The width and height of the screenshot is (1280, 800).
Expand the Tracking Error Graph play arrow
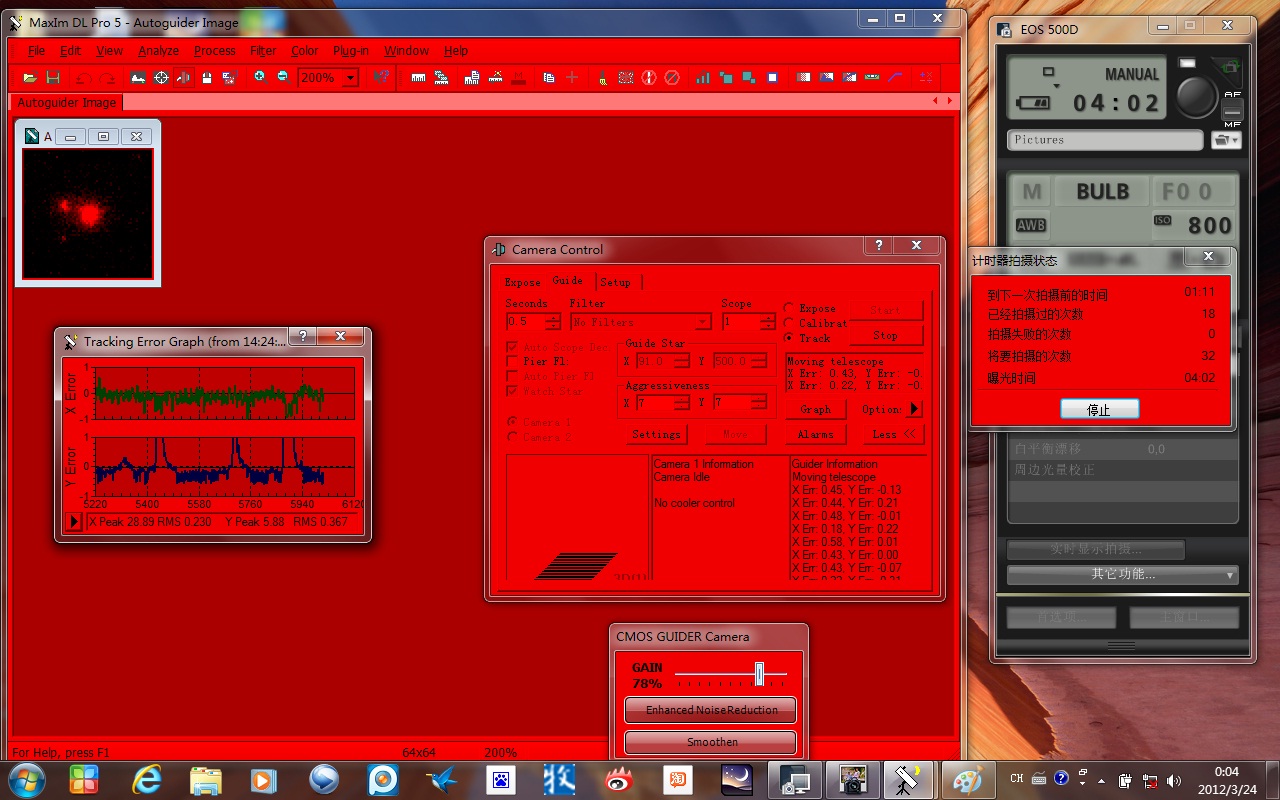pyautogui.click(x=73, y=522)
